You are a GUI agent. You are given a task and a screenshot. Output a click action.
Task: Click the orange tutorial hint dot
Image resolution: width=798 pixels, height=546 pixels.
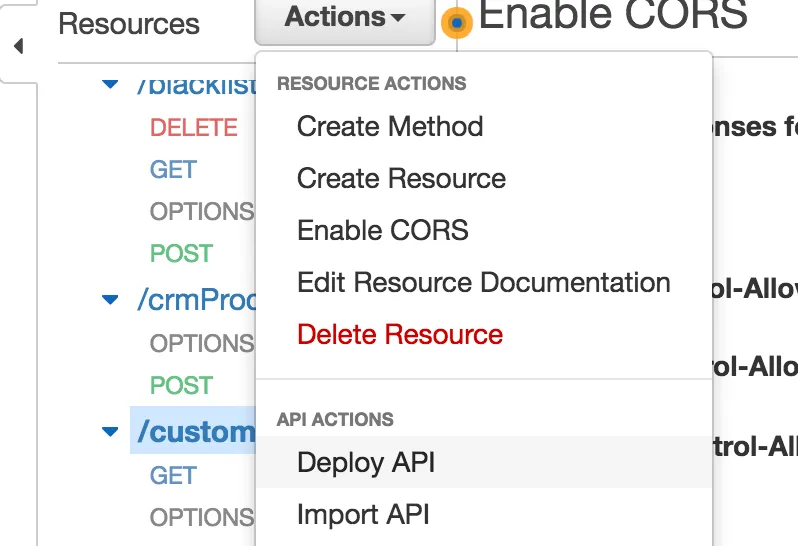[x=457, y=22]
